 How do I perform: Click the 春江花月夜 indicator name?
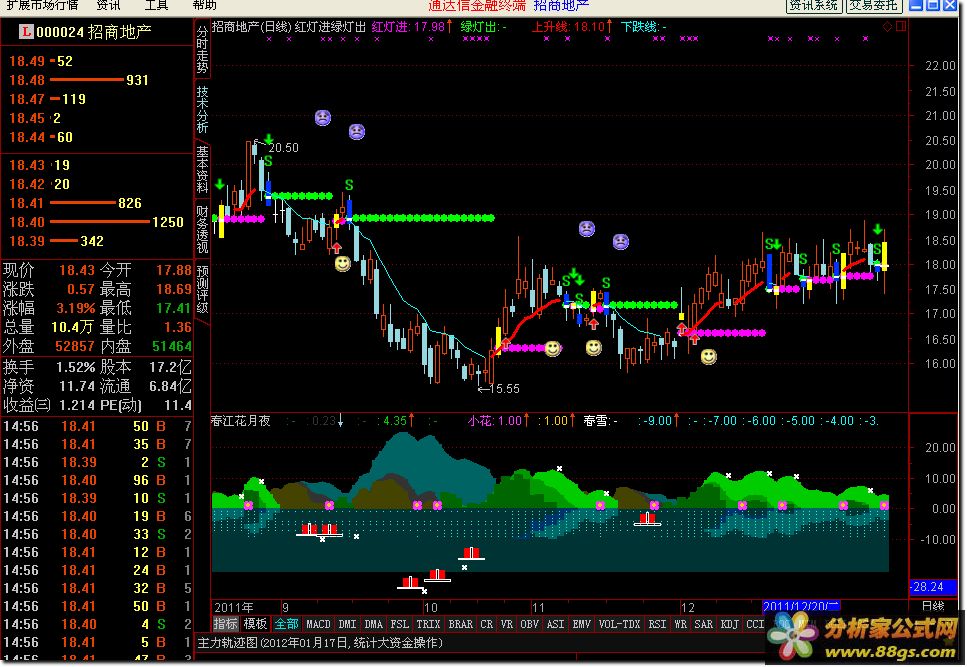241,420
